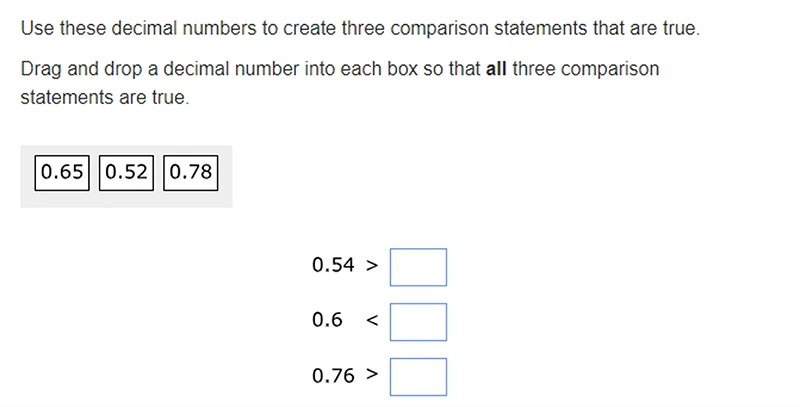Select the 0.65 number tile
Image resolution: width=800 pixels, height=407 pixels.
point(62,173)
